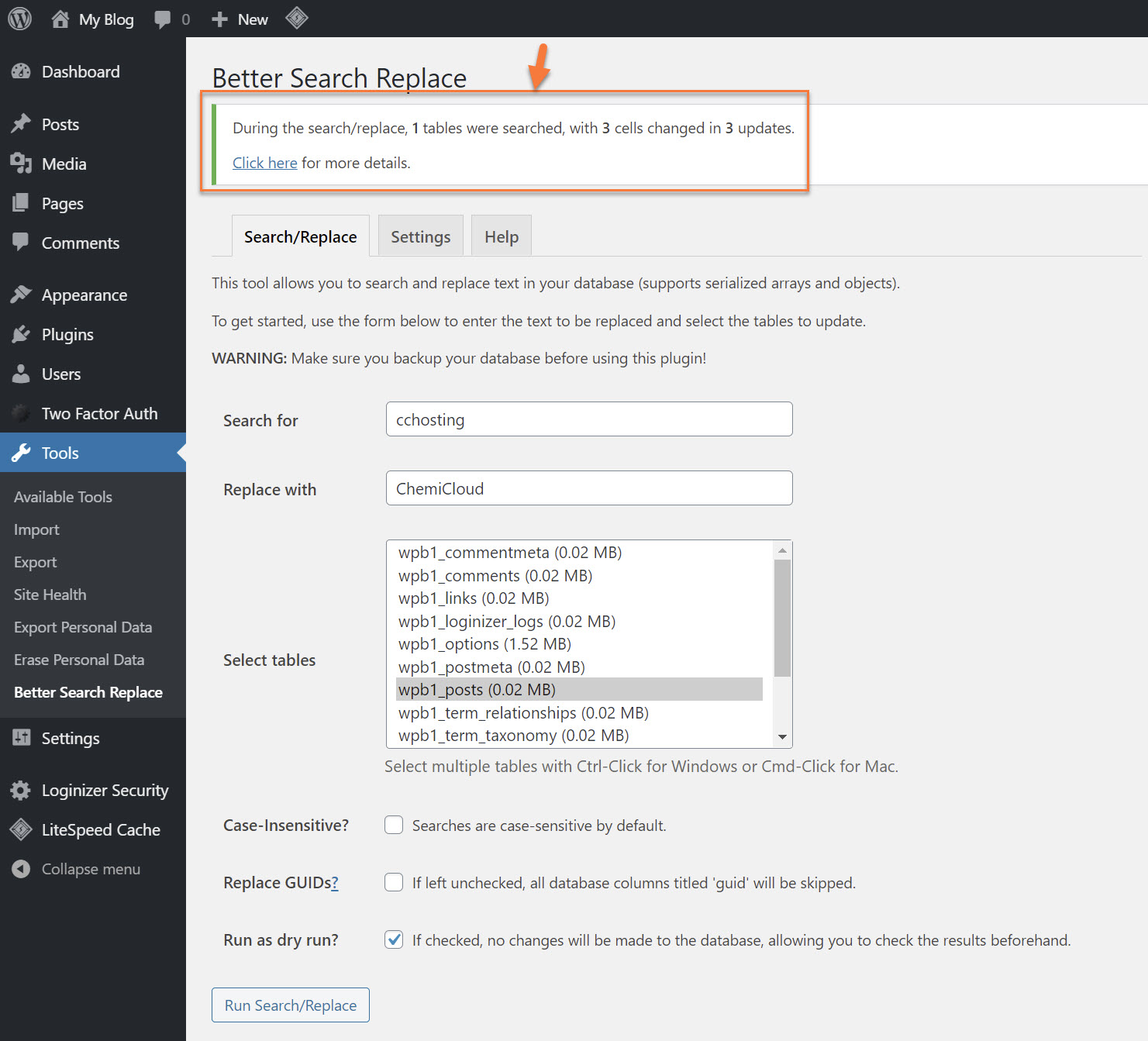Expand the Loginizer Security menu
Viewport: 1148px width, 1041px height.
105,790
